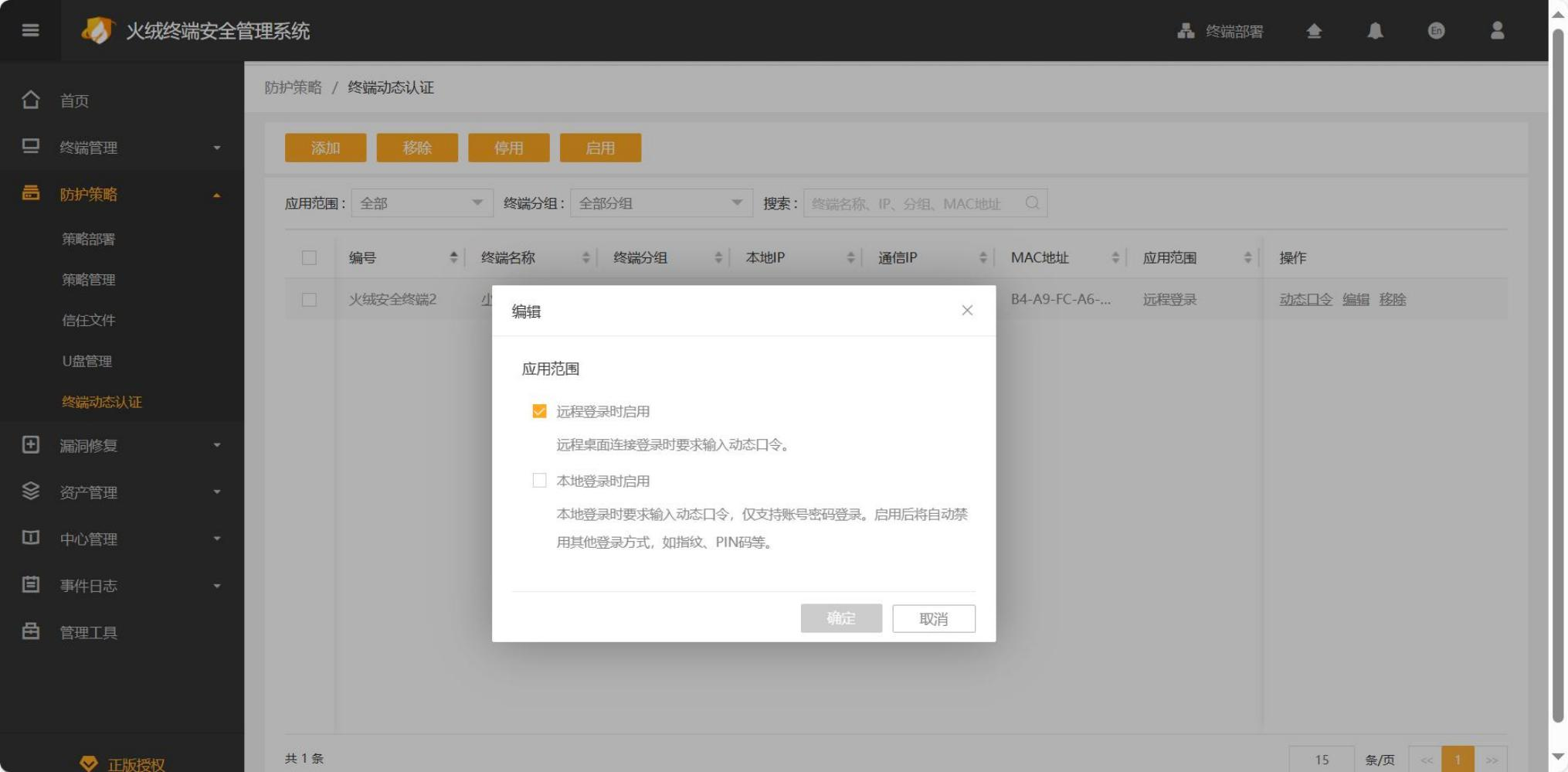Click the 动态口令 link in the row
The width and height of the screenshot is (1568, 772).
[1305, 299]
